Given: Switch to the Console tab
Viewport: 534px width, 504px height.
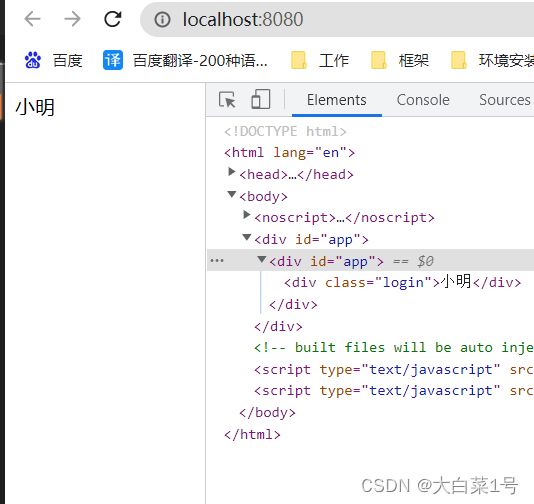Looking at the screenshot, I should click(x=423, y=100).
